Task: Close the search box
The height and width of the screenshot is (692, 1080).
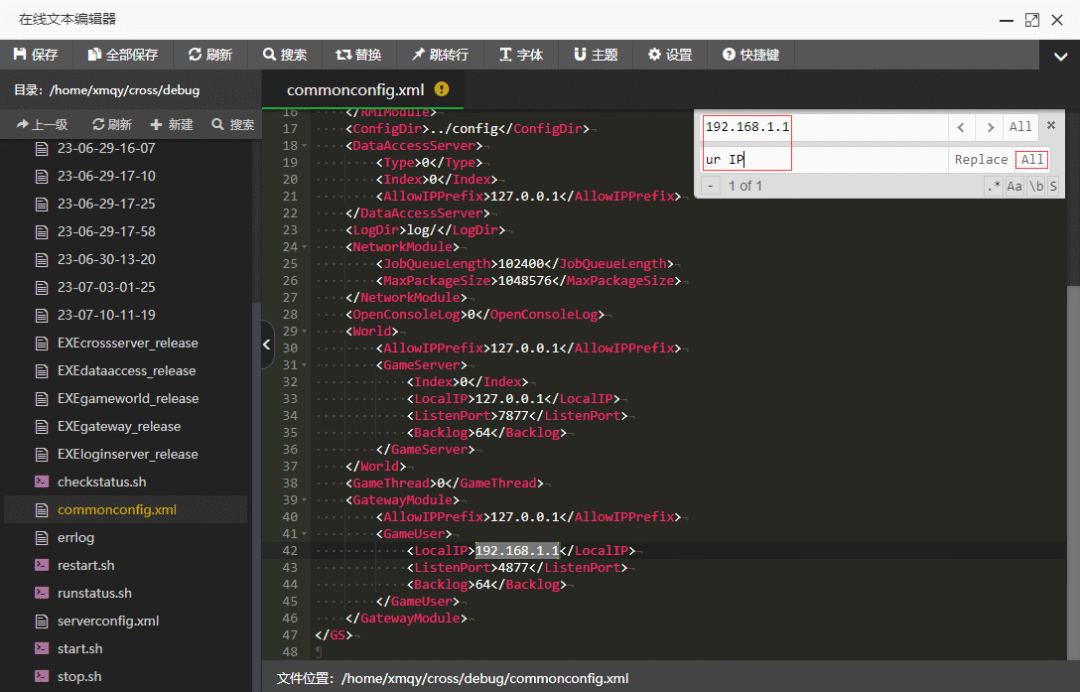Action: pos(1051,125)
